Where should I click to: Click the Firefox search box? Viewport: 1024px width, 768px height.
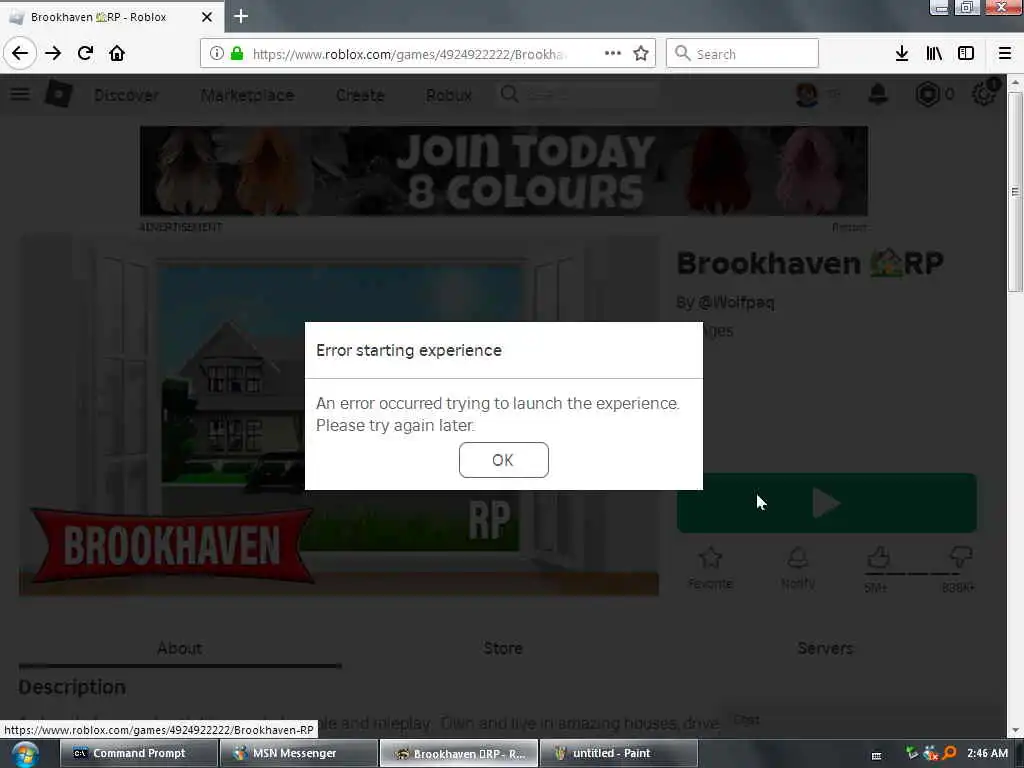tap(743, 53)
